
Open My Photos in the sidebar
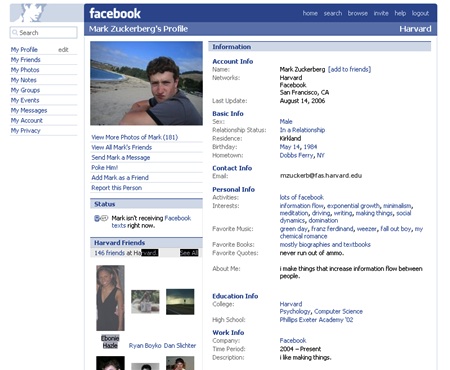(x=25, y=70)
